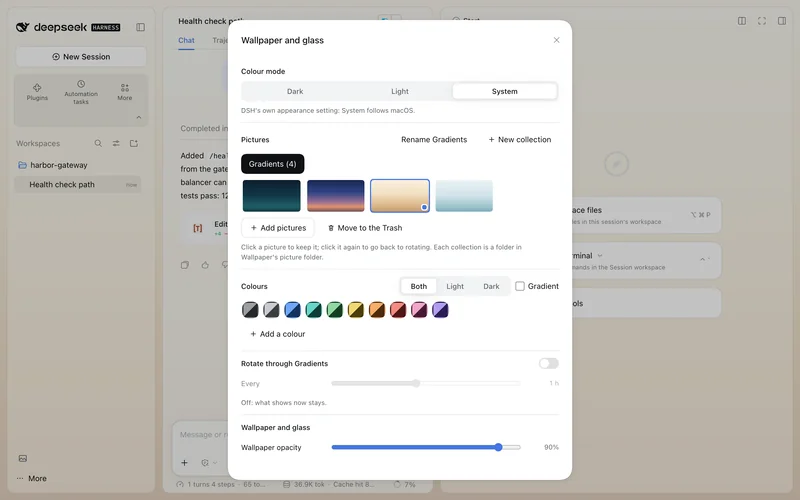Set colour mode to Light
Screen dimensions: 800x500
[x=399, y=91]
